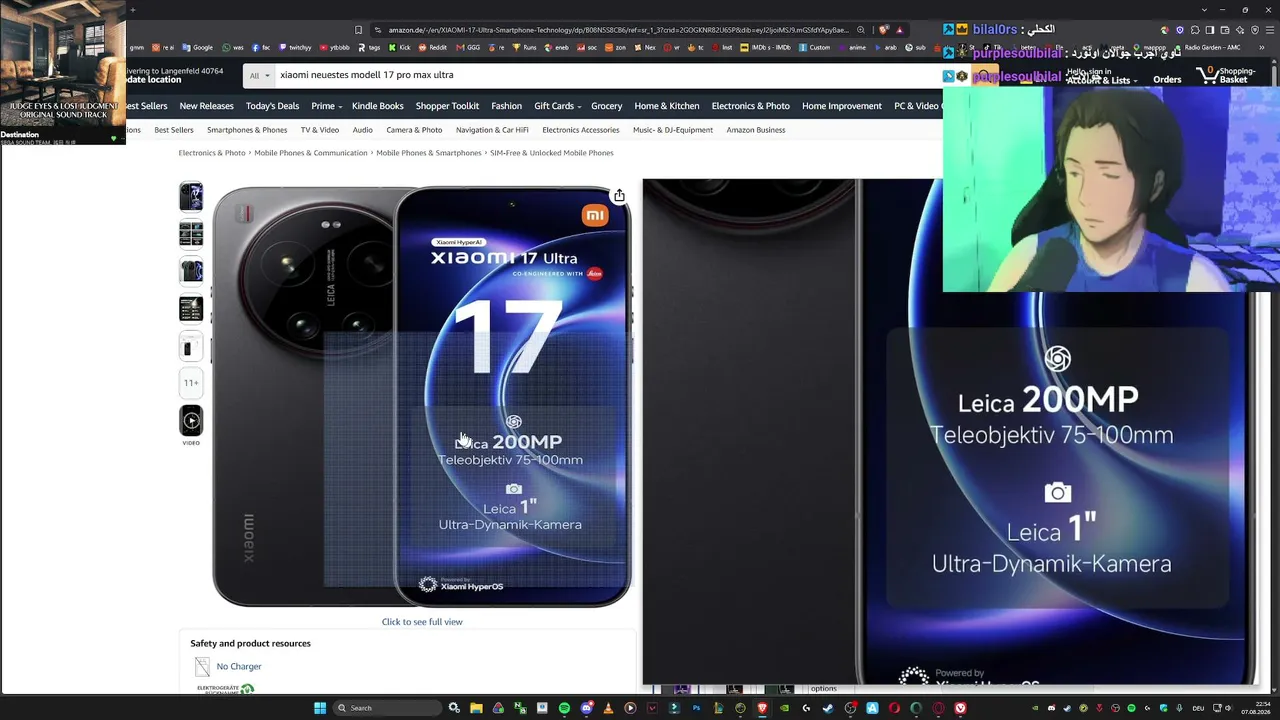The width and height of the screenshot is (1280, 720).
Task: Click Mobile Phones & Communication breadcrumb
Action: (x=311, y=153)
